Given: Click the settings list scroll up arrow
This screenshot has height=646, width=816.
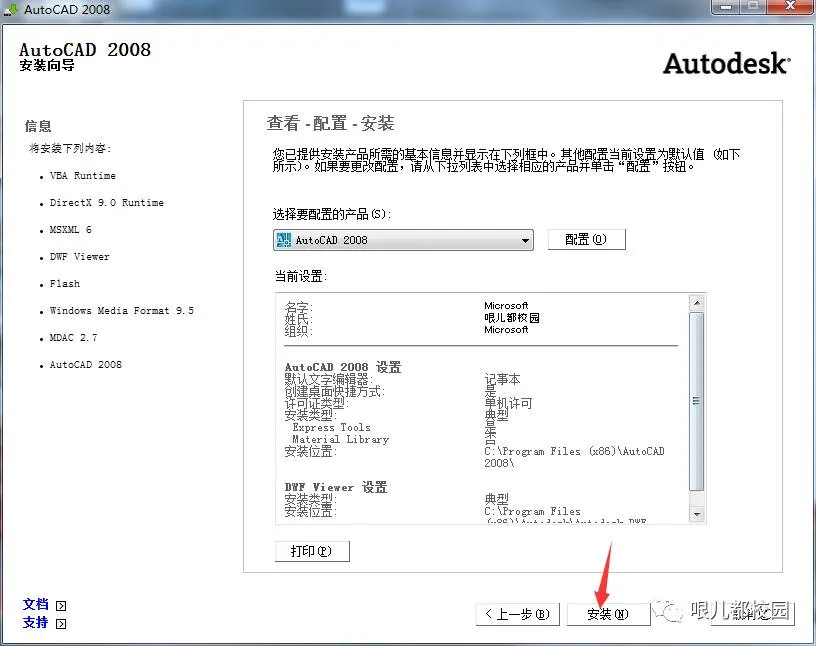Looking at the screenshot, I should pyautogui.click(x=697, y=302).
